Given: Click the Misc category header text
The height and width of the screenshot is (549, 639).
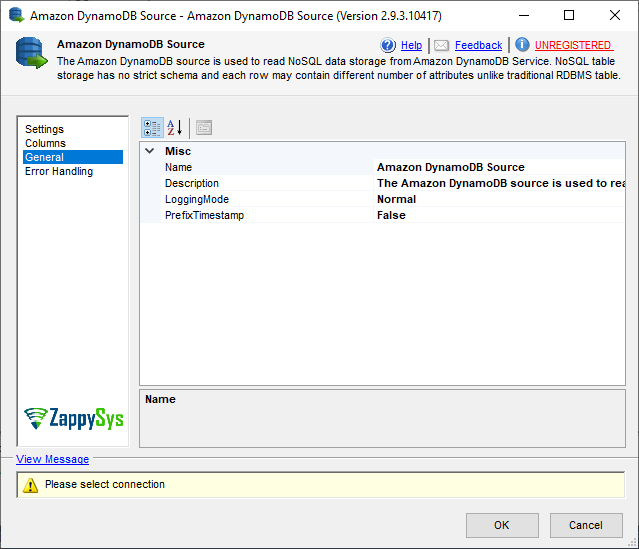Looking at the screenshot, I should click(x=178, y=151).
